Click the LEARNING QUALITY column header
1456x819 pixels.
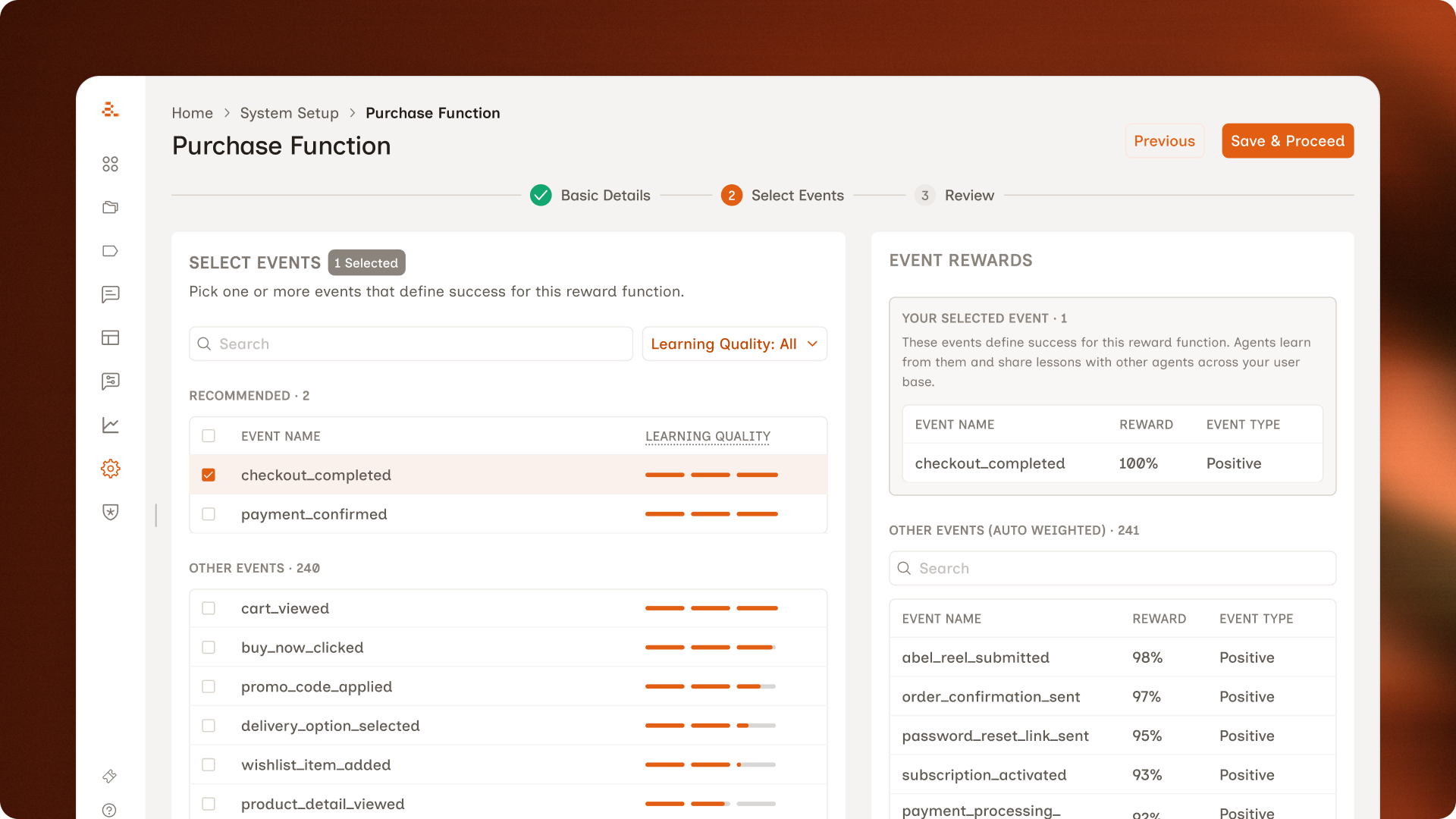pyautogui.click(x=708, y=436)
